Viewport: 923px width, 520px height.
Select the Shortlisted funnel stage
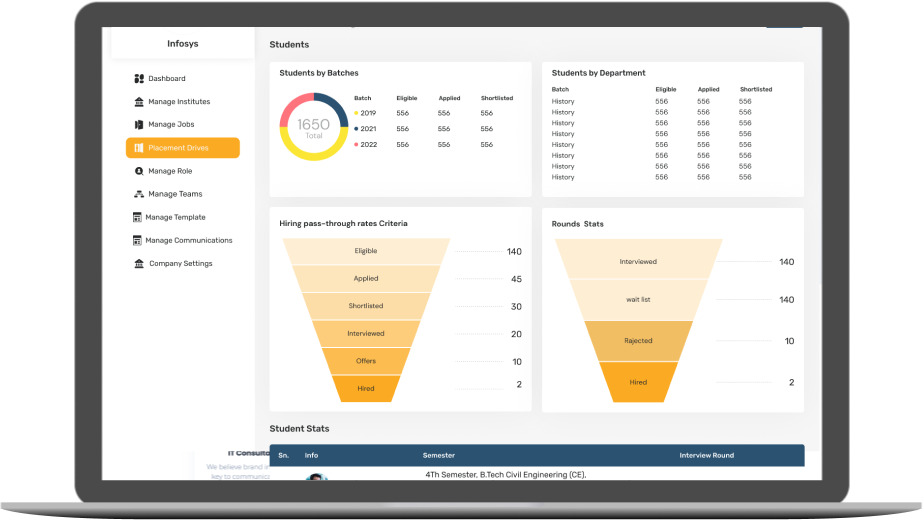(366, 306)
